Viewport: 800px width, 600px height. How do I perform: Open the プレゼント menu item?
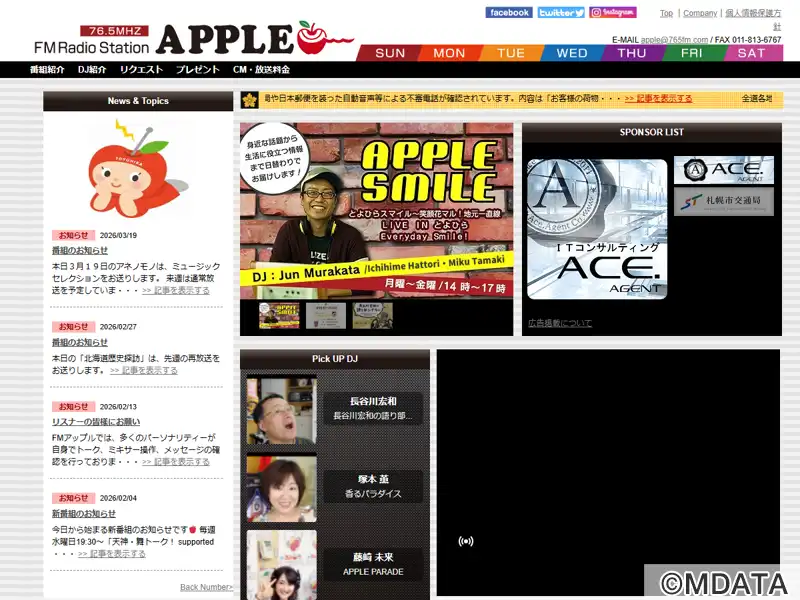197,69
